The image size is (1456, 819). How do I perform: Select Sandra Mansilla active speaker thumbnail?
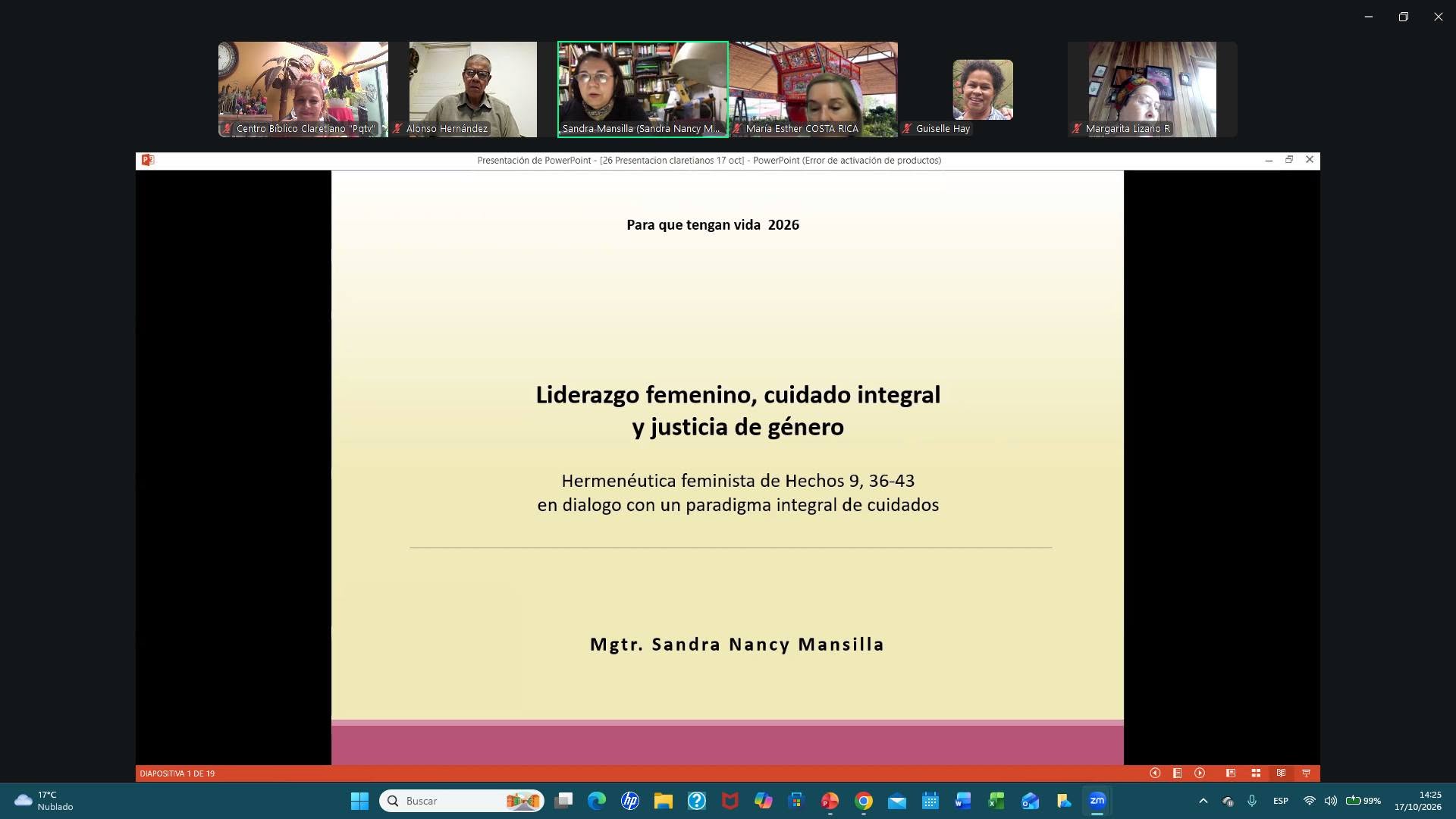pos(643,89)
